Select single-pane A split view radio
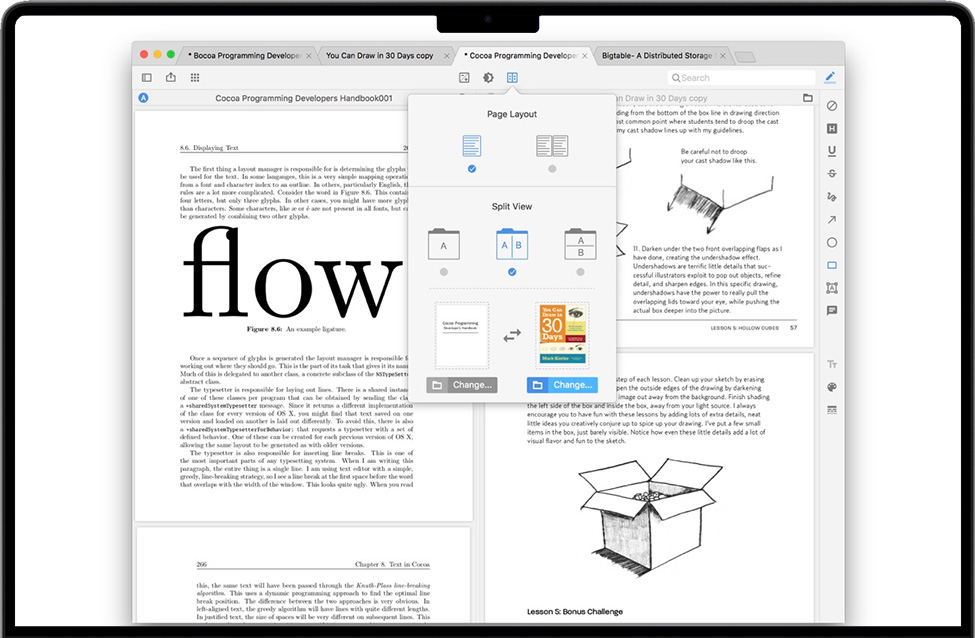Image resolution: width=975 pixels, height=638 pixels. [x=443, y=272]
